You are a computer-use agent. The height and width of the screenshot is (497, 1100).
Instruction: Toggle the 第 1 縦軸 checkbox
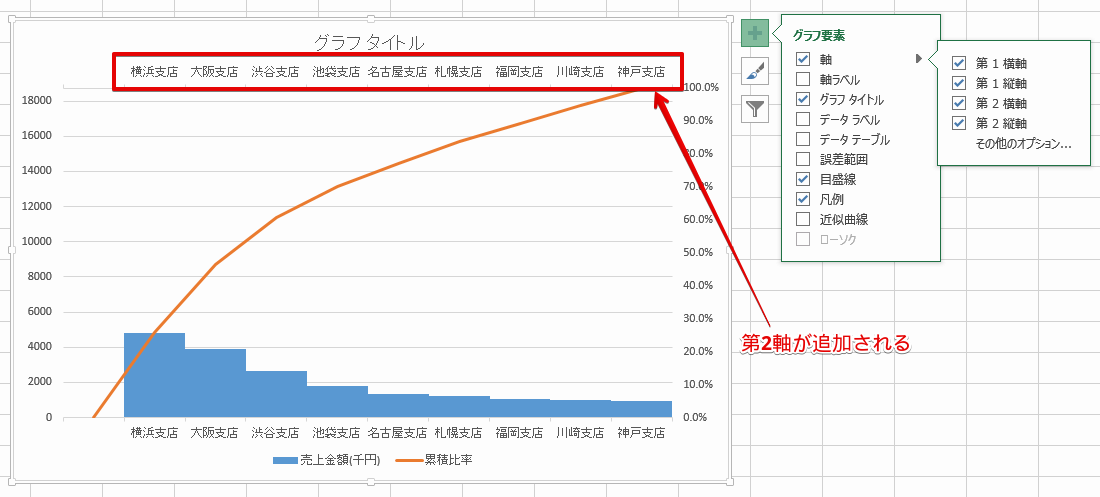959,83
